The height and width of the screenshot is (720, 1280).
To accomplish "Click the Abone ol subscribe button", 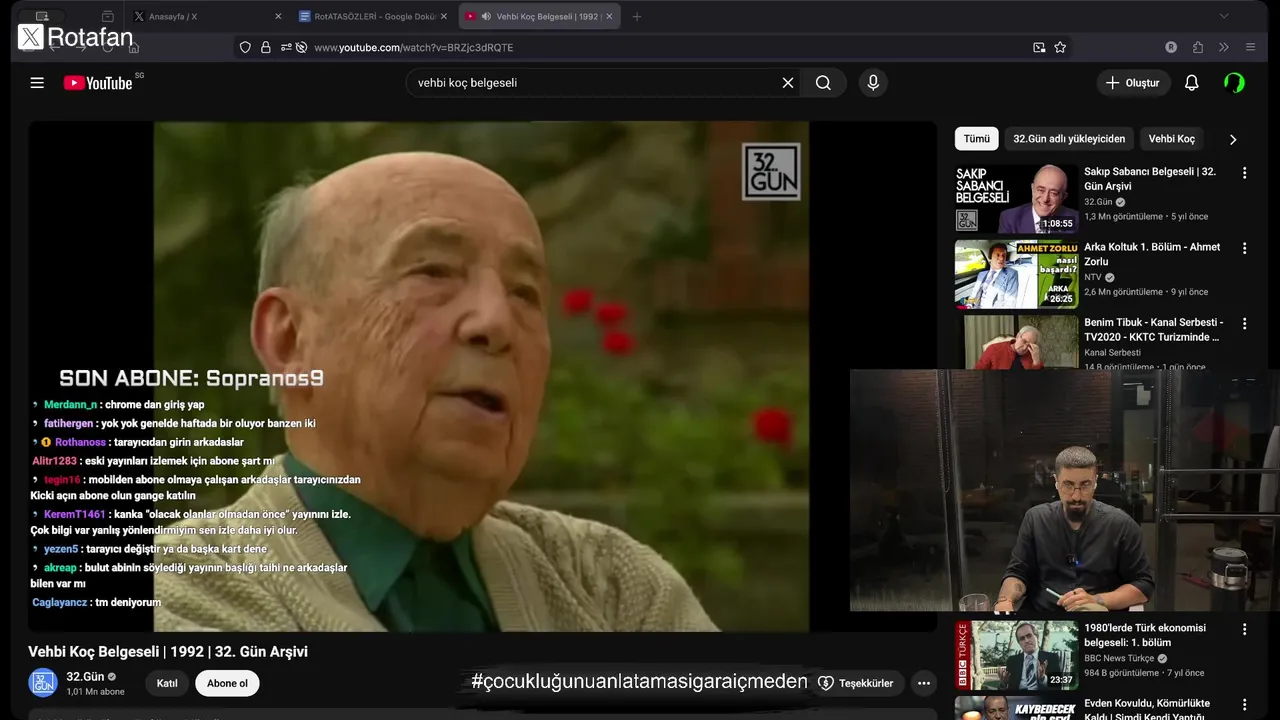I will pyautogui.click(x=227, y=684).
